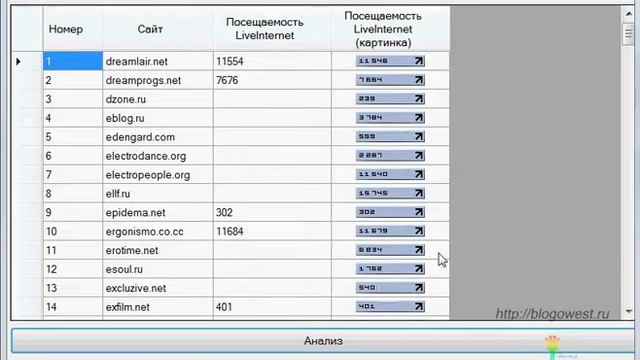
Task: Click counter image in excluzive.net row
Action: (x=390, y=288)
